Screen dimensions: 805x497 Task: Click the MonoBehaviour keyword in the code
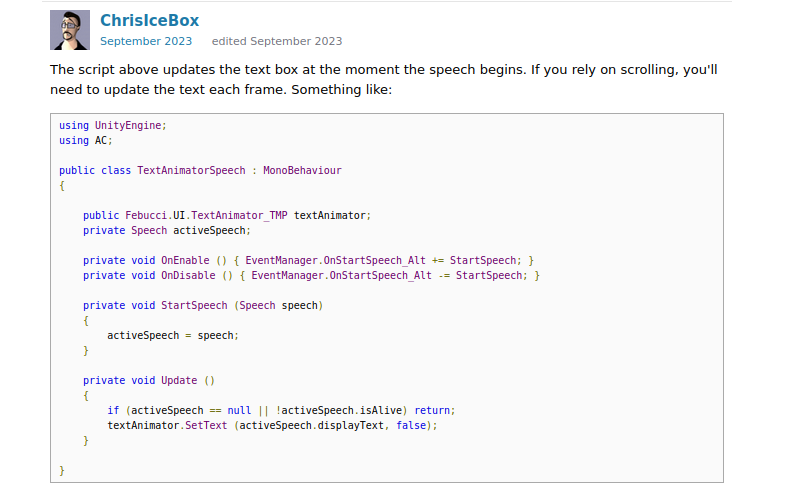pos(302,170)
